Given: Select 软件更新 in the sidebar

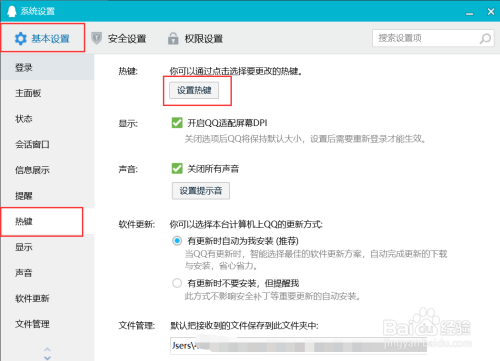Looking at the screenshot, I should click(x=47, y=298).
